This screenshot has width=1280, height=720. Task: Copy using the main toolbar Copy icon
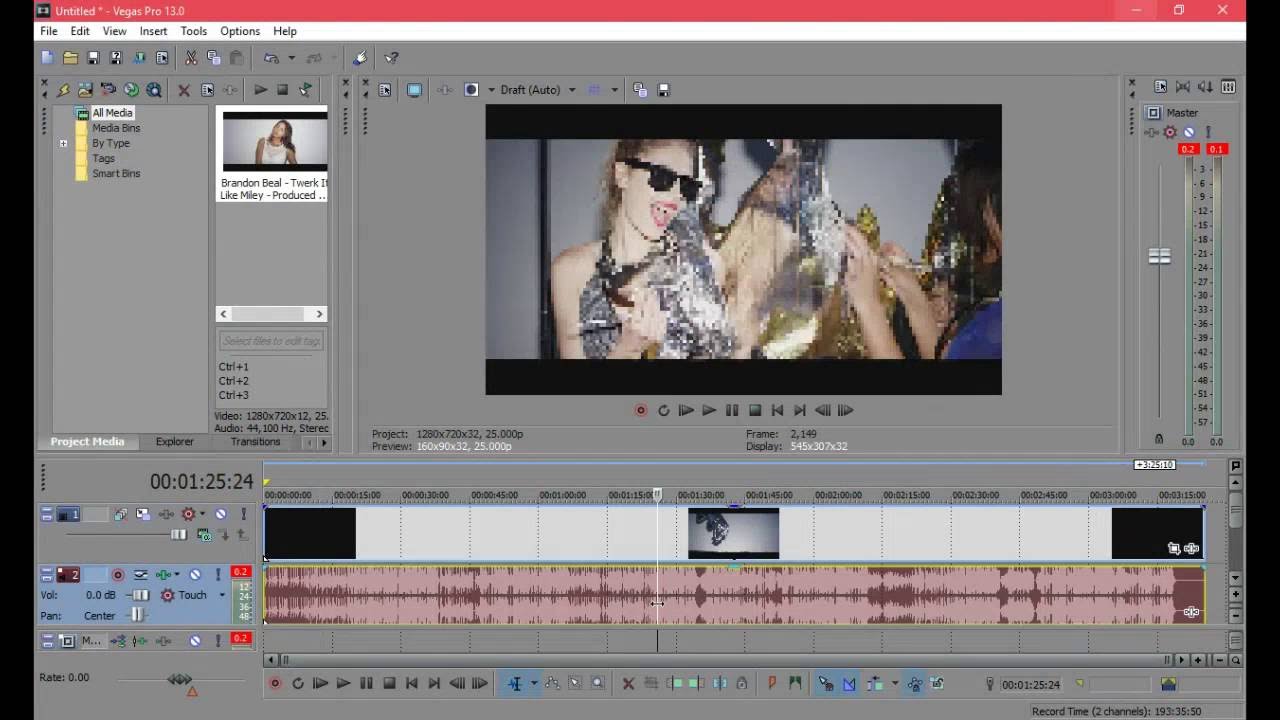click(x=213, y=58)
